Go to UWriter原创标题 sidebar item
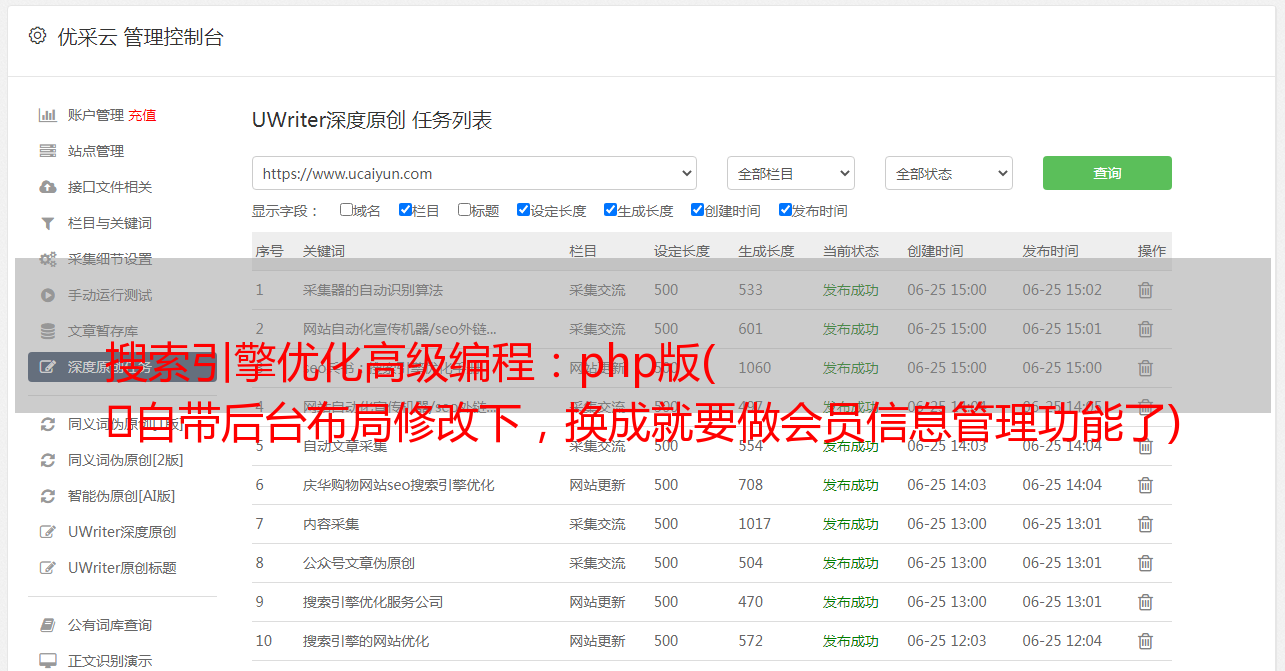The image size is (1285, 671). (122, 568)
